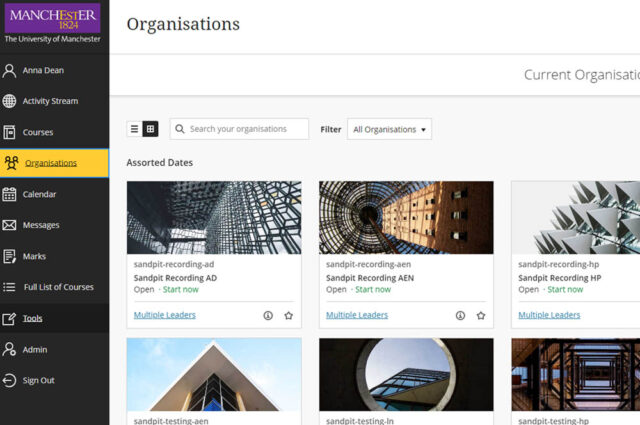The height and width of the screenshot is (425, 640).
Task: Open info icon on Sandpit Recording AEN card
Action: (460, 316)
